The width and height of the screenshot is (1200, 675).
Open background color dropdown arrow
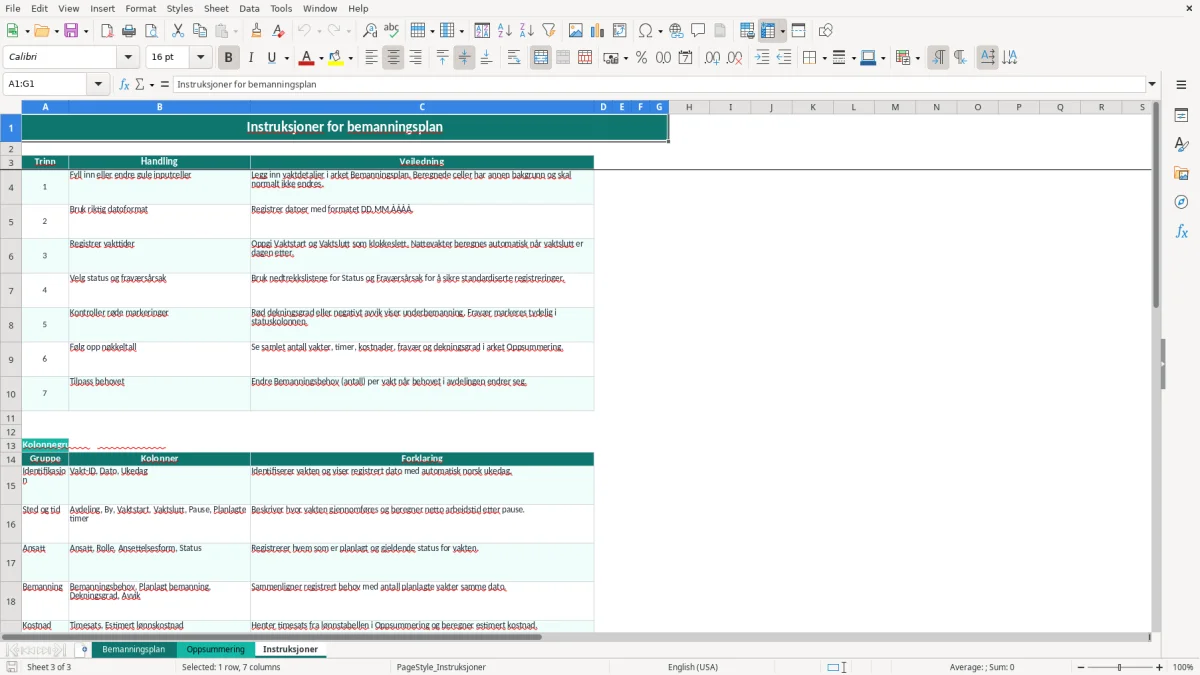click(x=350, y=58)
